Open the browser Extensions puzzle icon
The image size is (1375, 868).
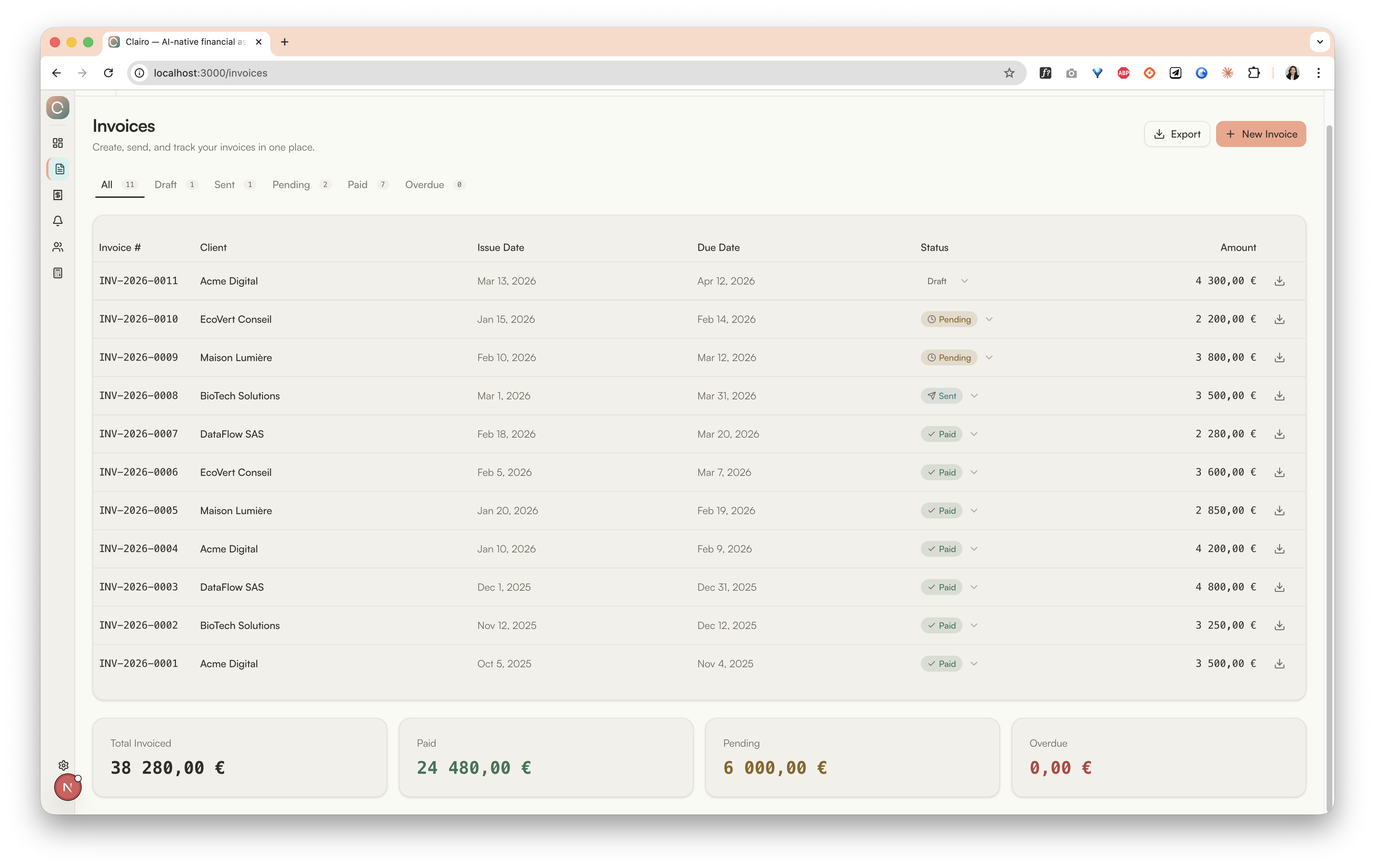[x=1254, y=73]
